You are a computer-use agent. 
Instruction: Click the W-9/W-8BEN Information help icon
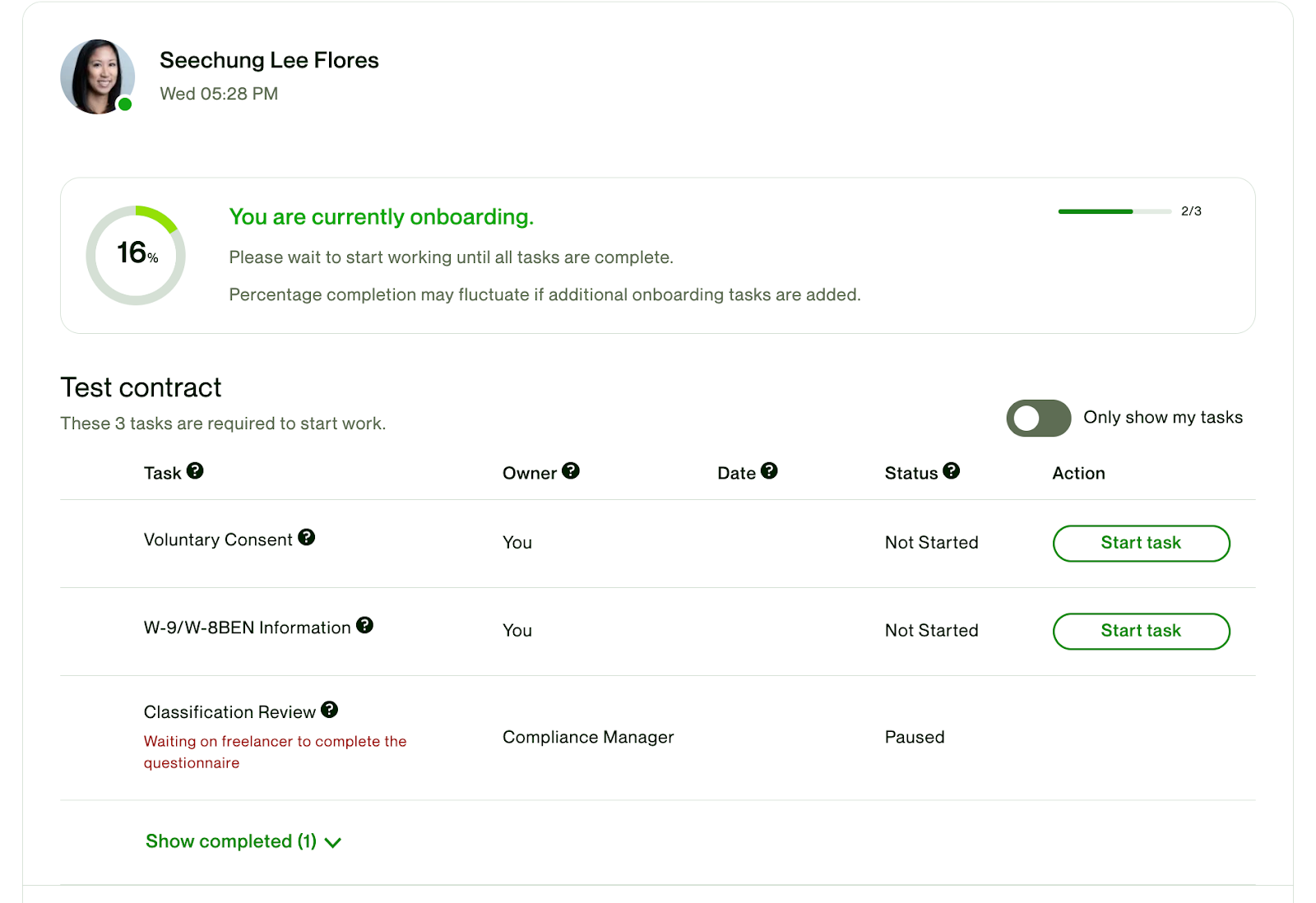click(364, 626)
